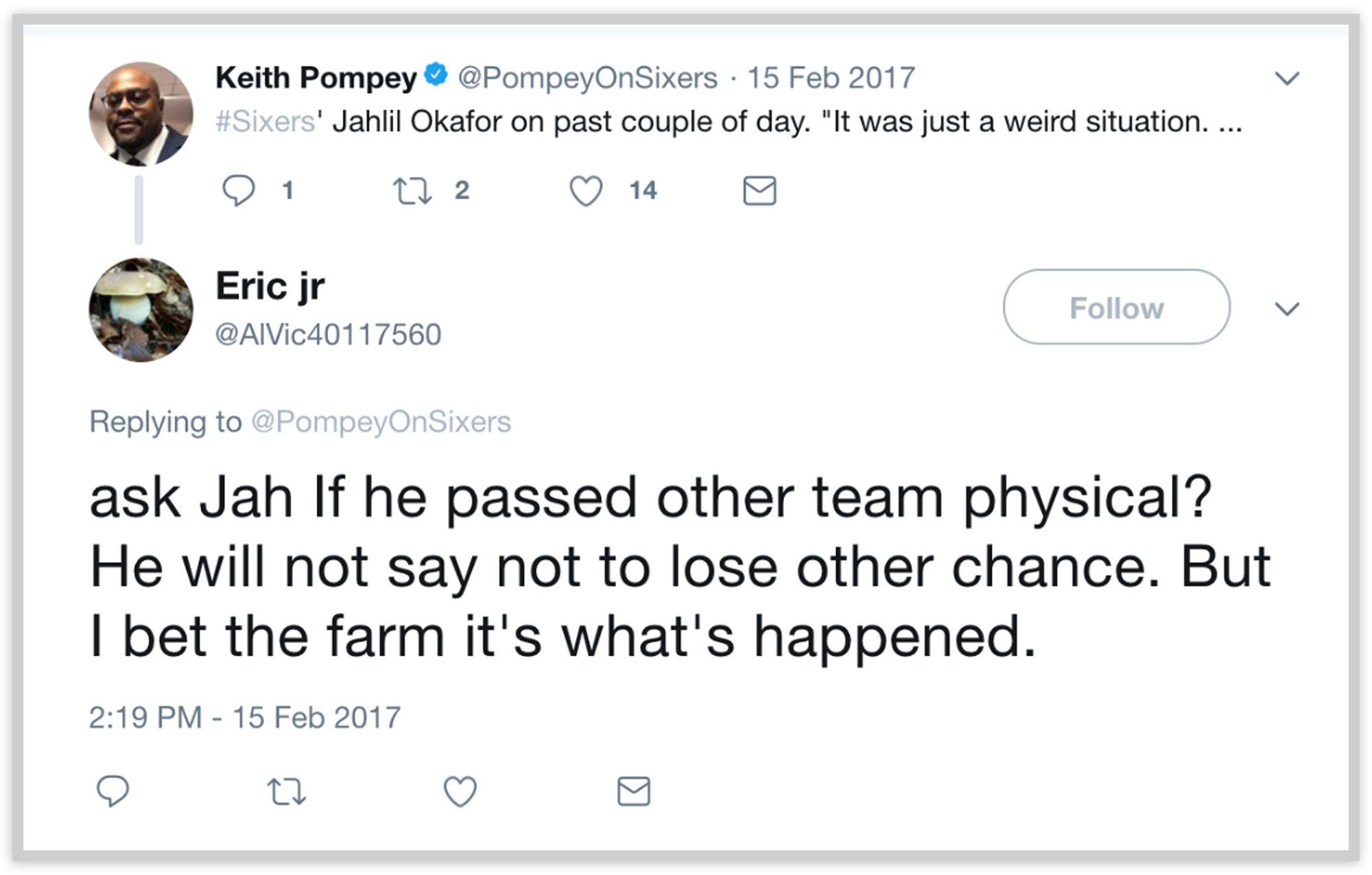Image resolution: width=1372 pixels, height=875 pixels.
Task: Retweet Eric jr's reply
Action: [x=286, y=791]
